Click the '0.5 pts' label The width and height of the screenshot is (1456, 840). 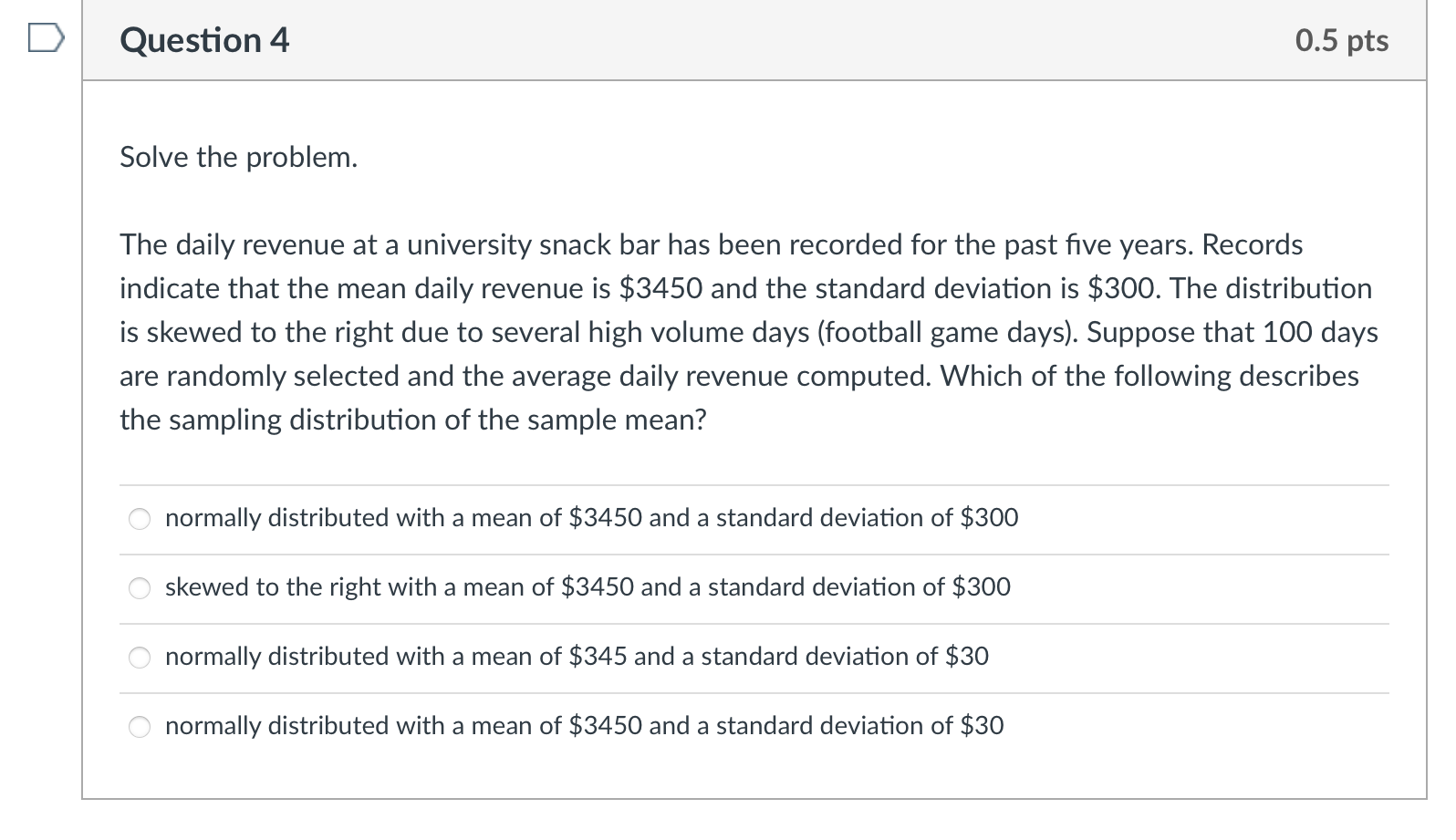(x=1341, y=40)
